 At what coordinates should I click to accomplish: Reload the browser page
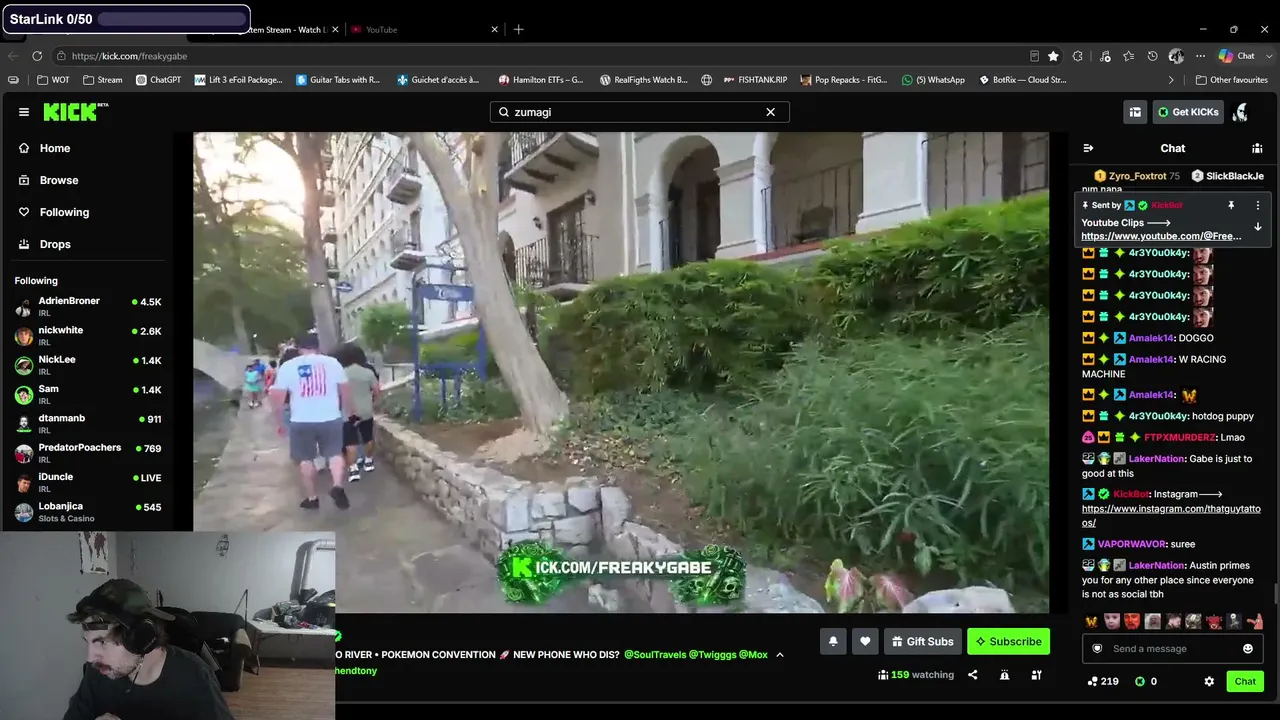coord(37,56)
